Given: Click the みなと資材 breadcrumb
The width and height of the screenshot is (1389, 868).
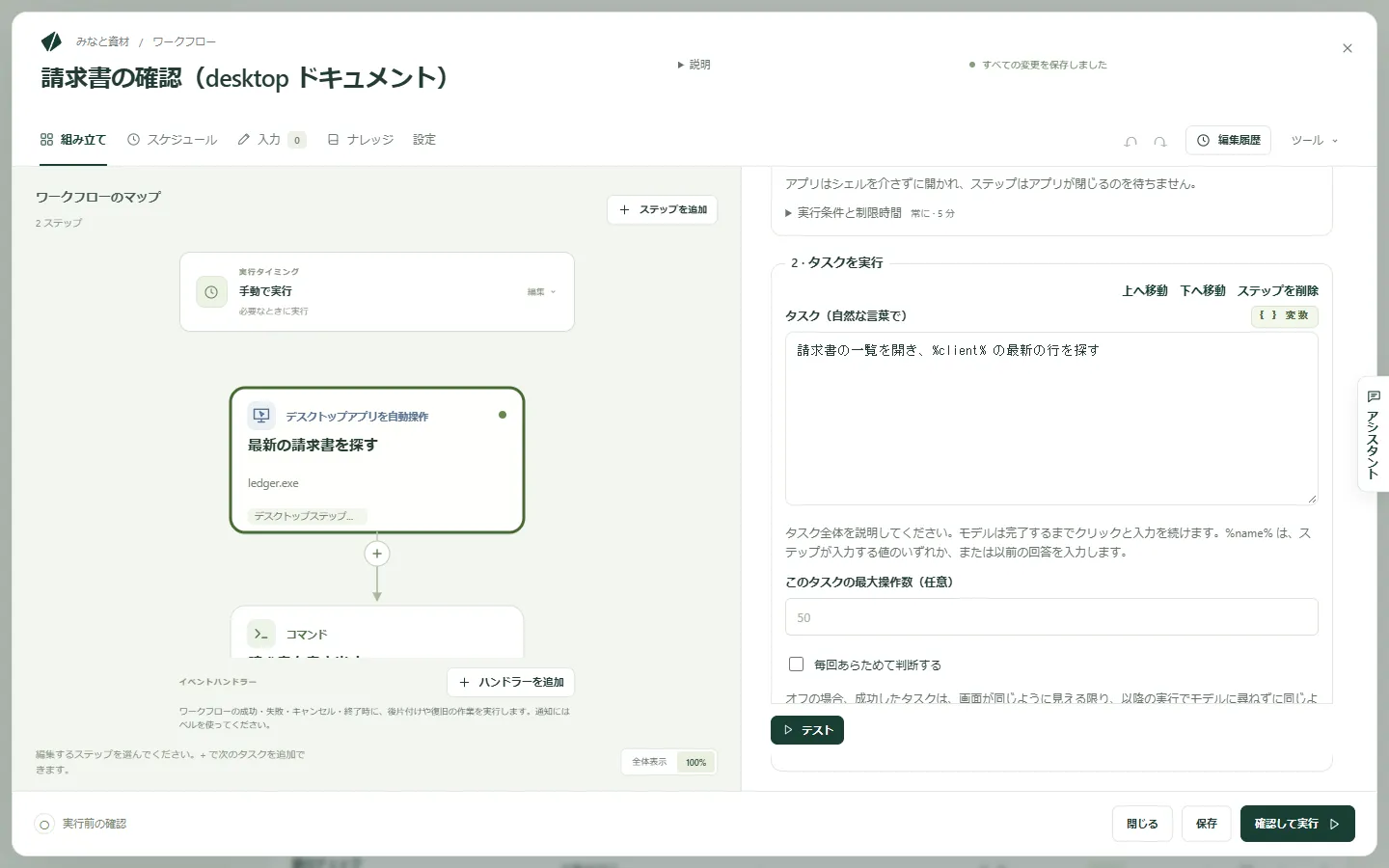Looking at the screenshot, I should click(x=102, y=41).
